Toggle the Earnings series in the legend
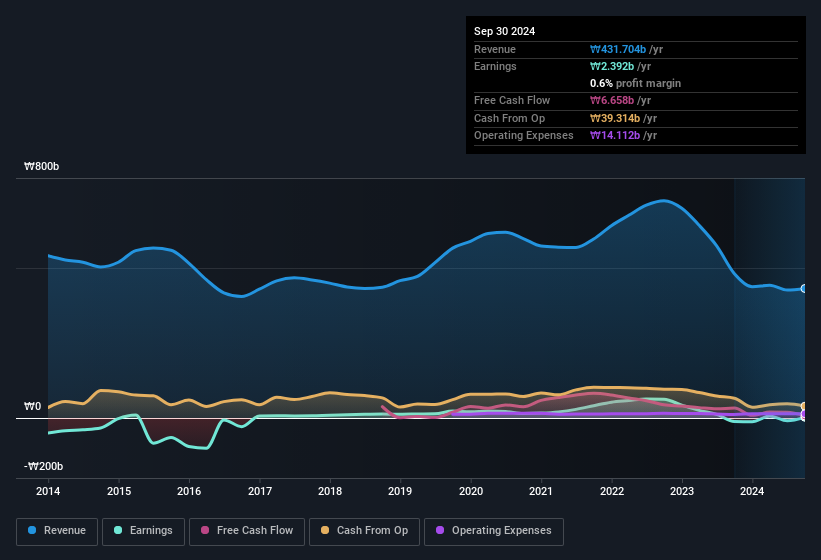821x560 pixels. 143,531
